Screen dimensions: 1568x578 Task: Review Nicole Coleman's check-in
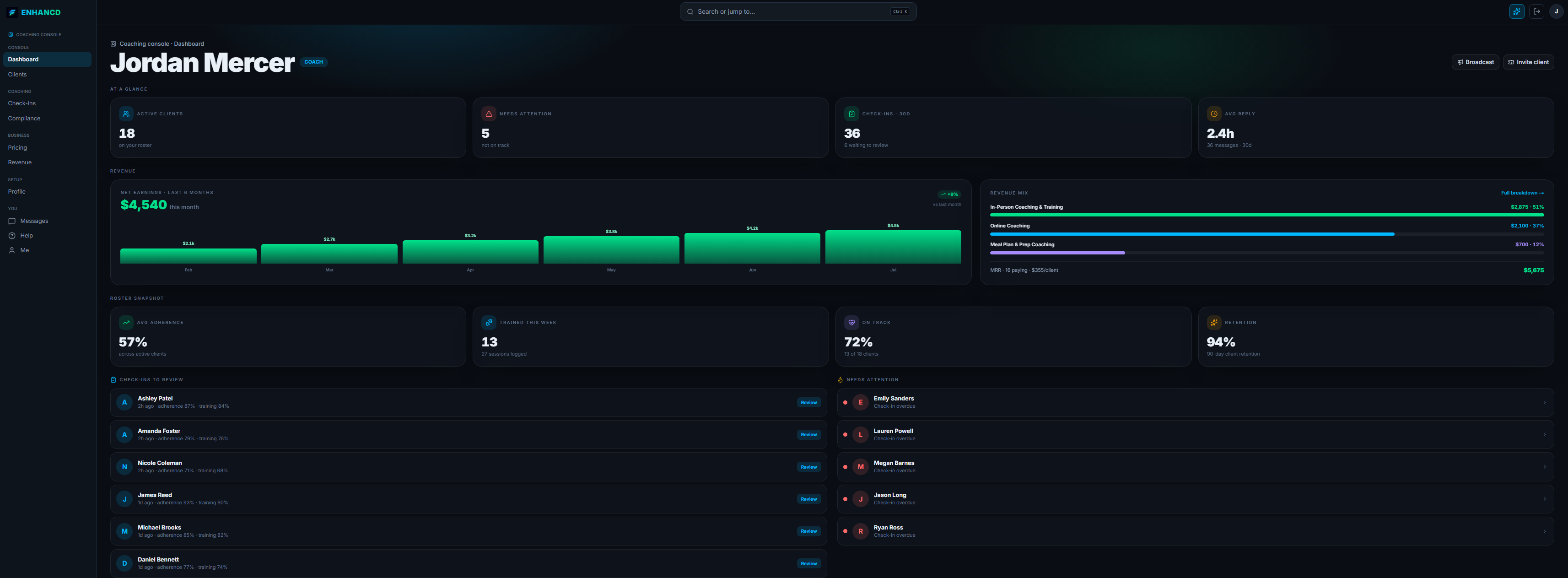(x=809, y=467)
